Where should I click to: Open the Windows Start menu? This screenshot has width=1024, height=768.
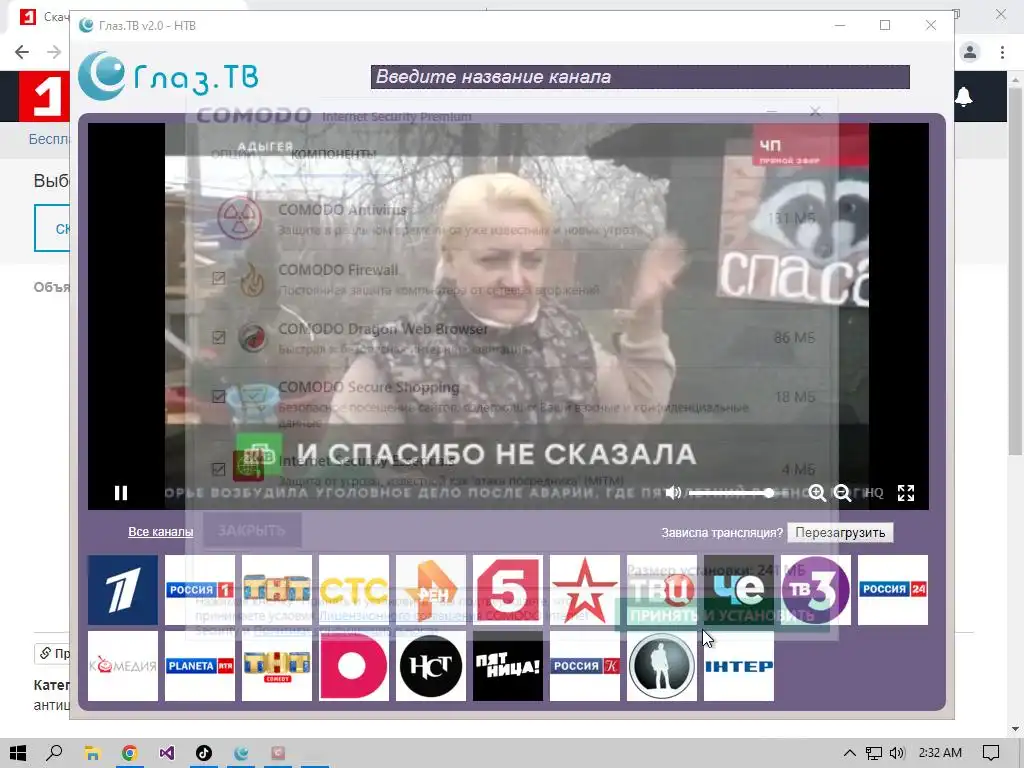pos(18,753)
